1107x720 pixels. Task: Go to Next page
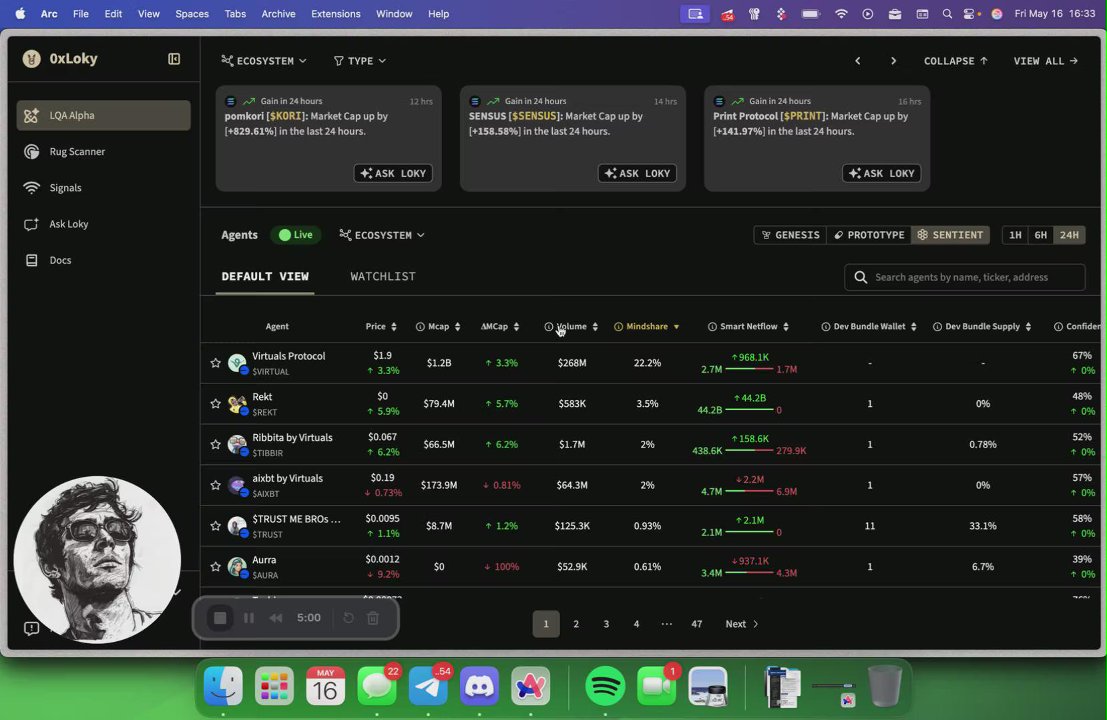(x=741, y=624)
